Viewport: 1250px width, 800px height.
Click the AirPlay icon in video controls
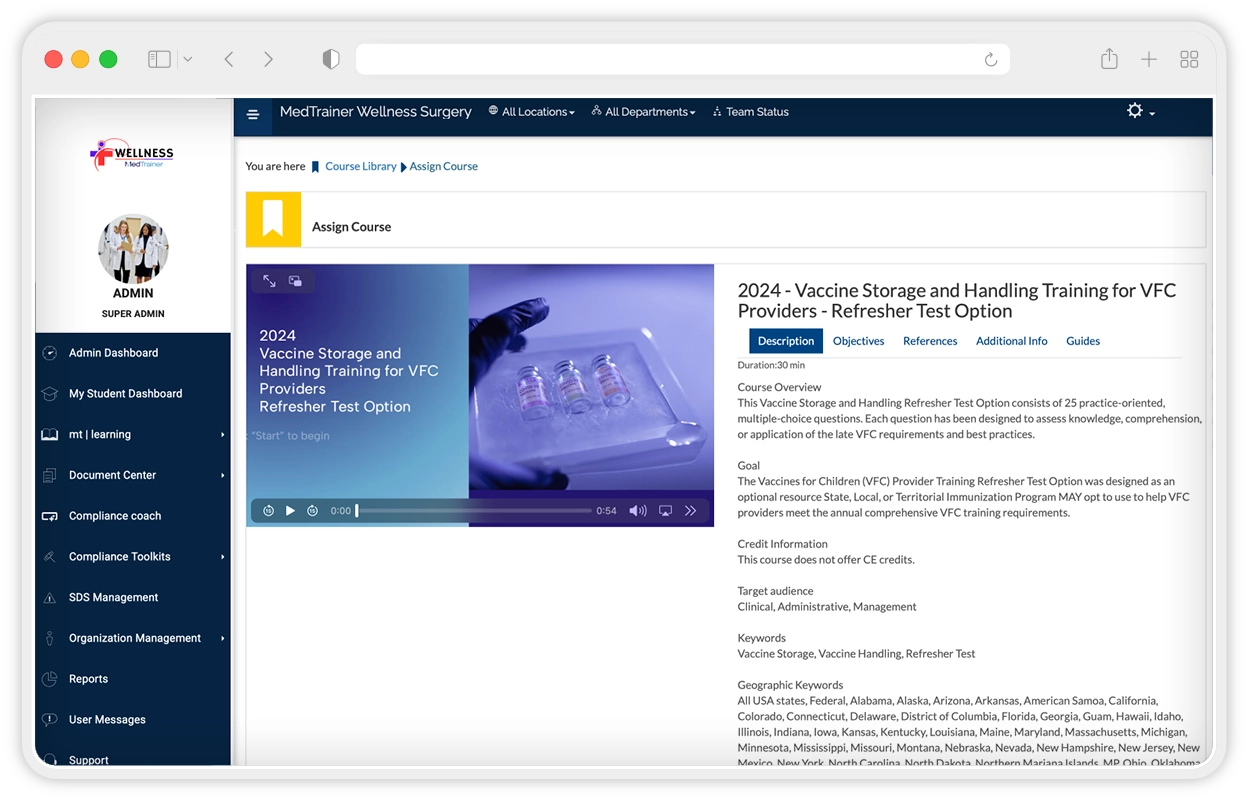665,511
